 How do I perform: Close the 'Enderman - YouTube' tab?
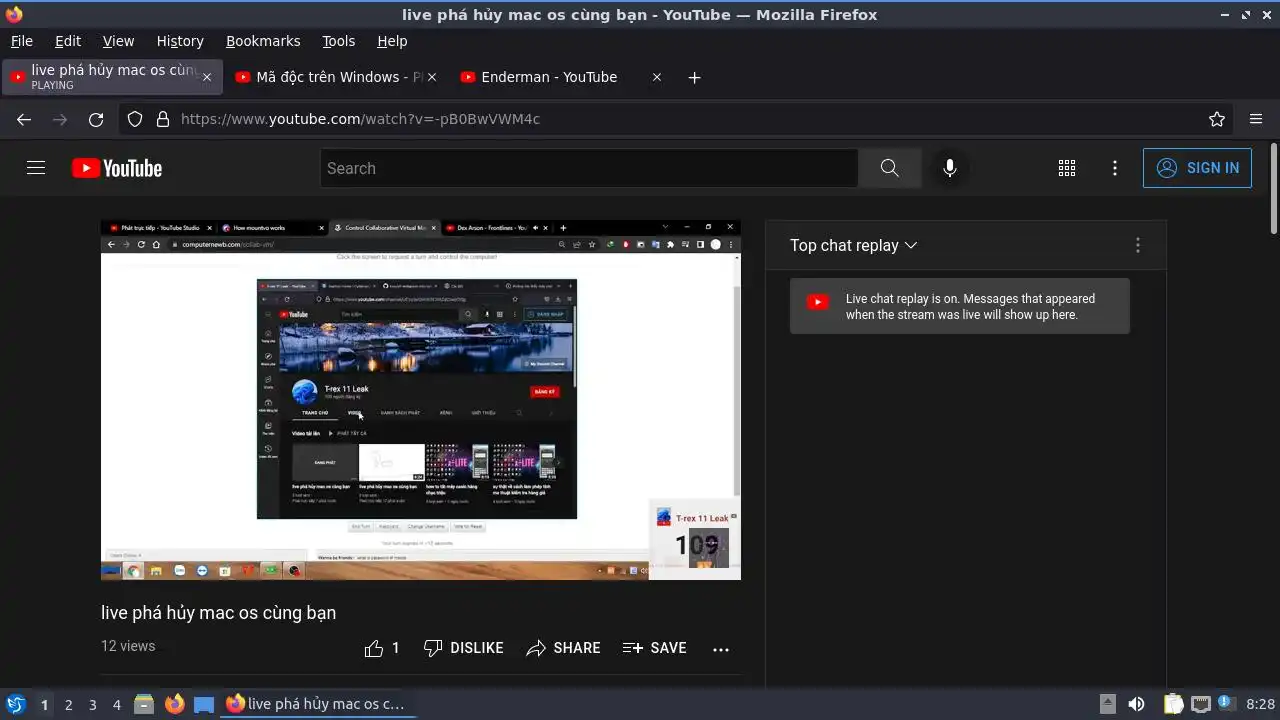click(657, 77)
